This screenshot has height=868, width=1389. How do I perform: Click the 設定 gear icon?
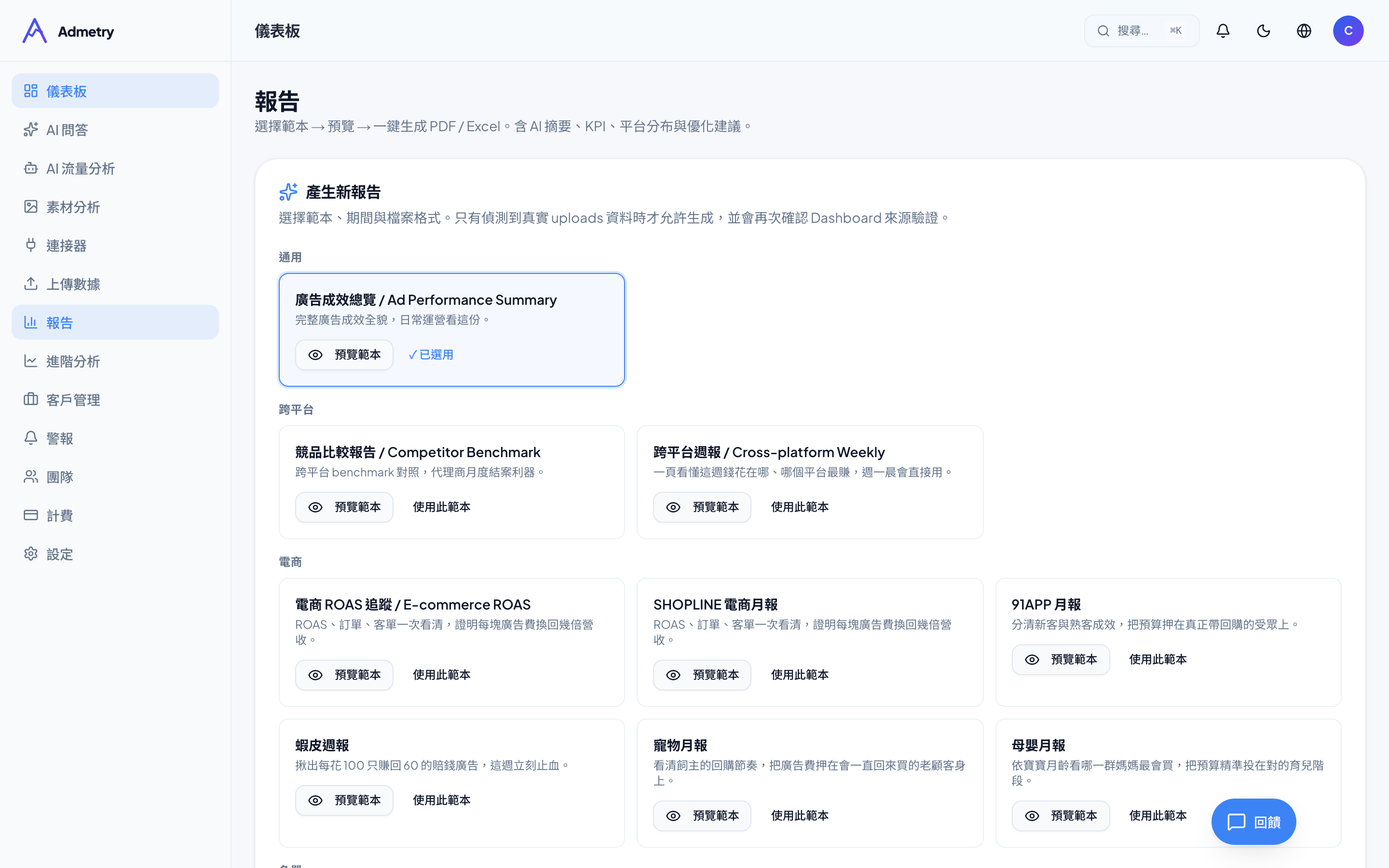point(31,554)
